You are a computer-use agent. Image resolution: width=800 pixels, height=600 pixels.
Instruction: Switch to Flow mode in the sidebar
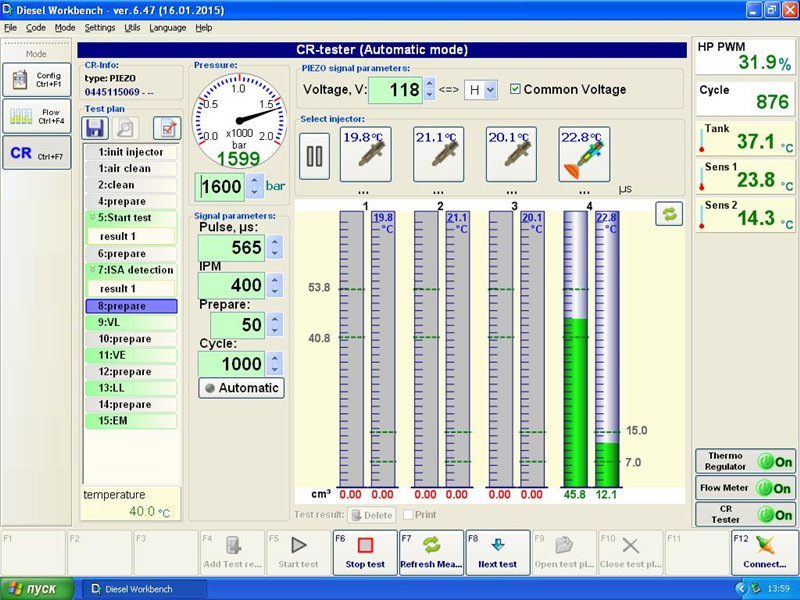click(x=37, y=116)
